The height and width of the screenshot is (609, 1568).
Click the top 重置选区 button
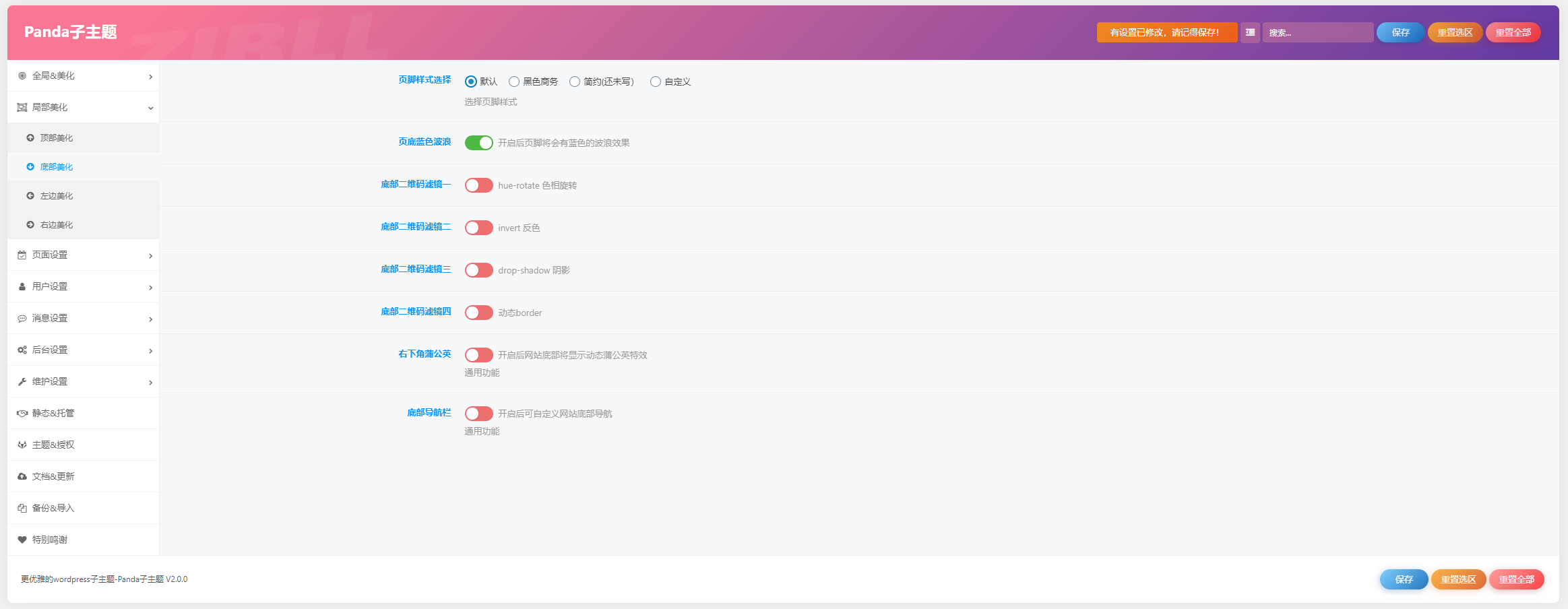tap(1455, 32)
